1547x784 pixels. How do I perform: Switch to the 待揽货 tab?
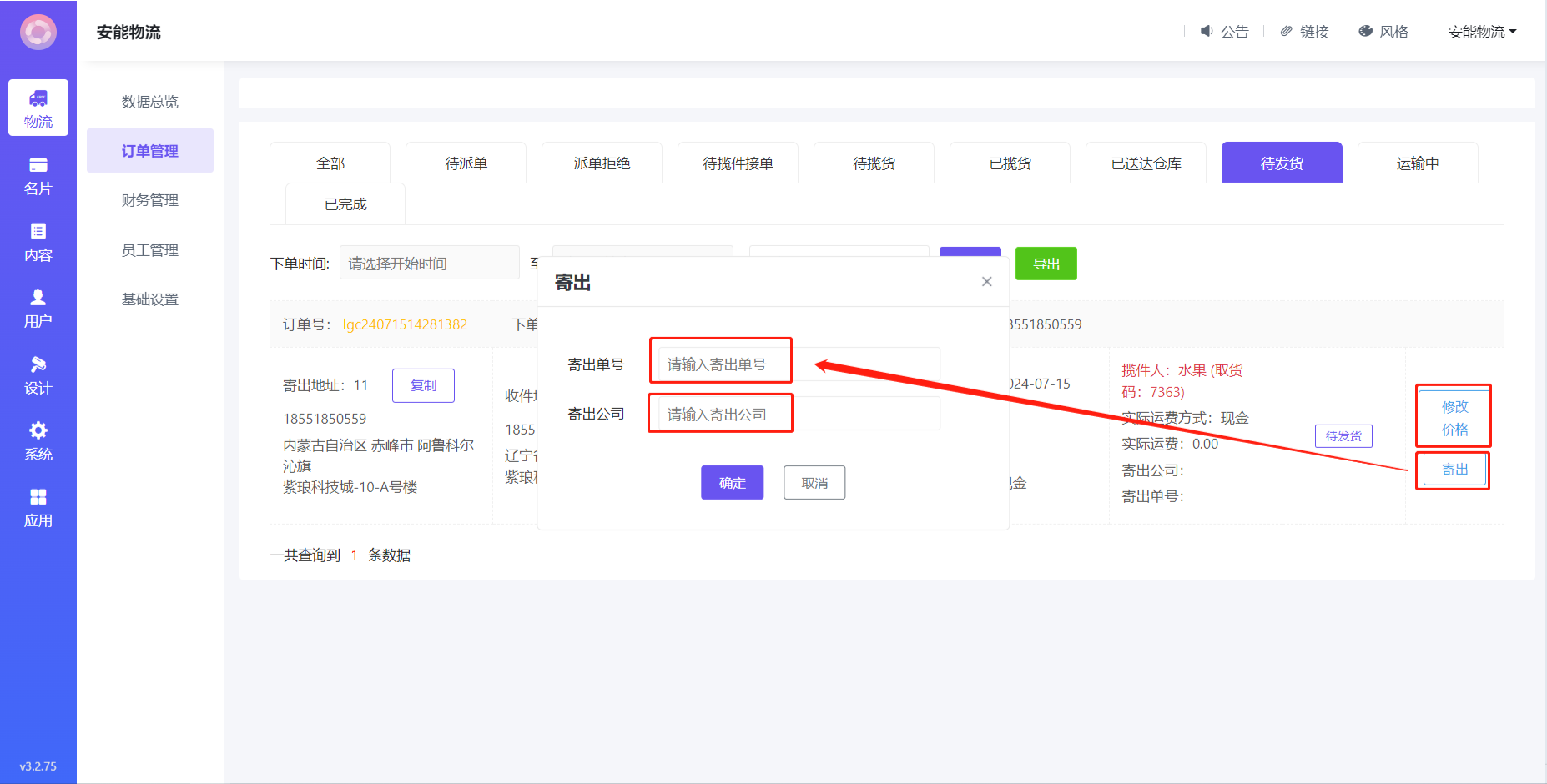[x=874, y=163]
